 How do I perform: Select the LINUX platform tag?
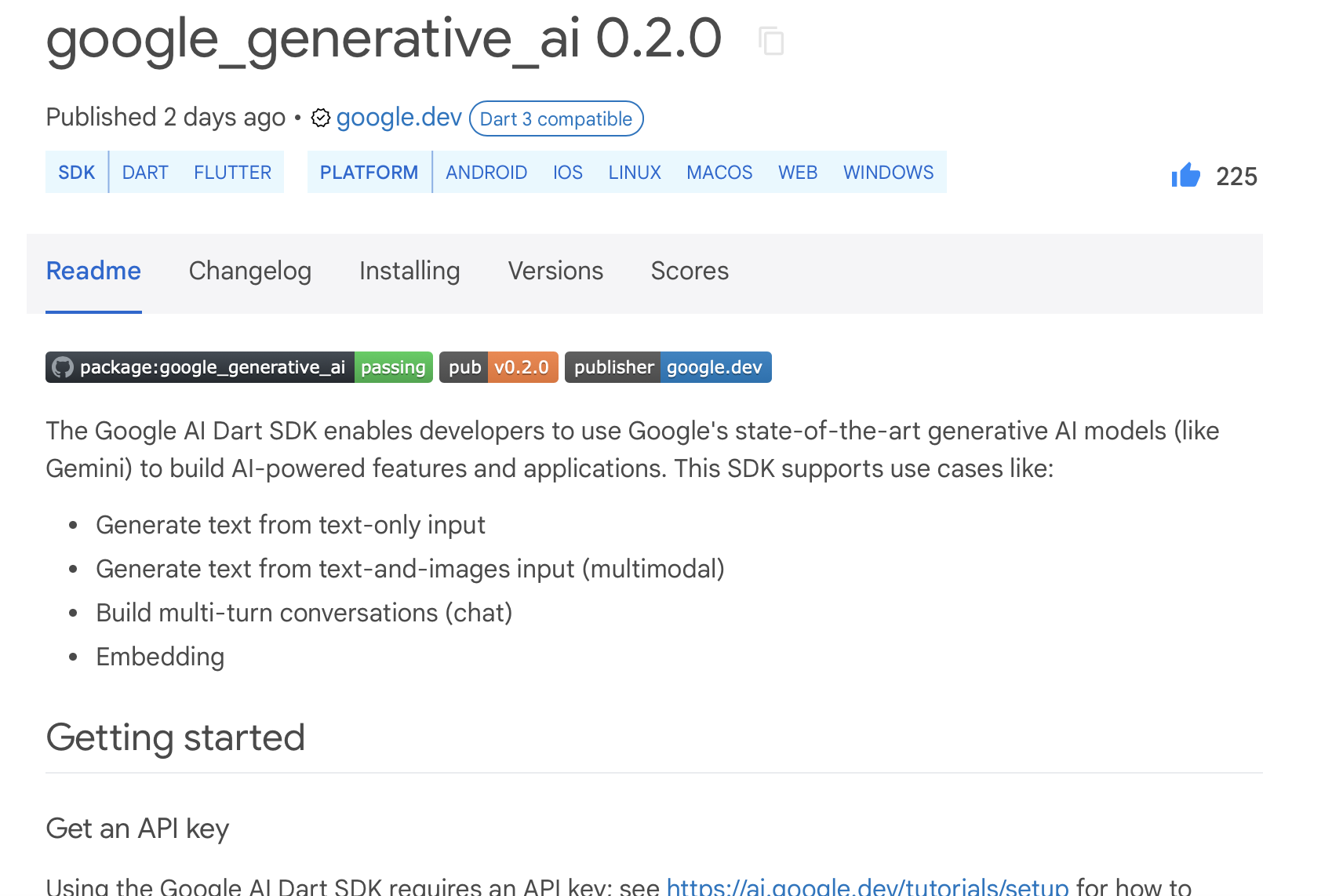point(635,172)
